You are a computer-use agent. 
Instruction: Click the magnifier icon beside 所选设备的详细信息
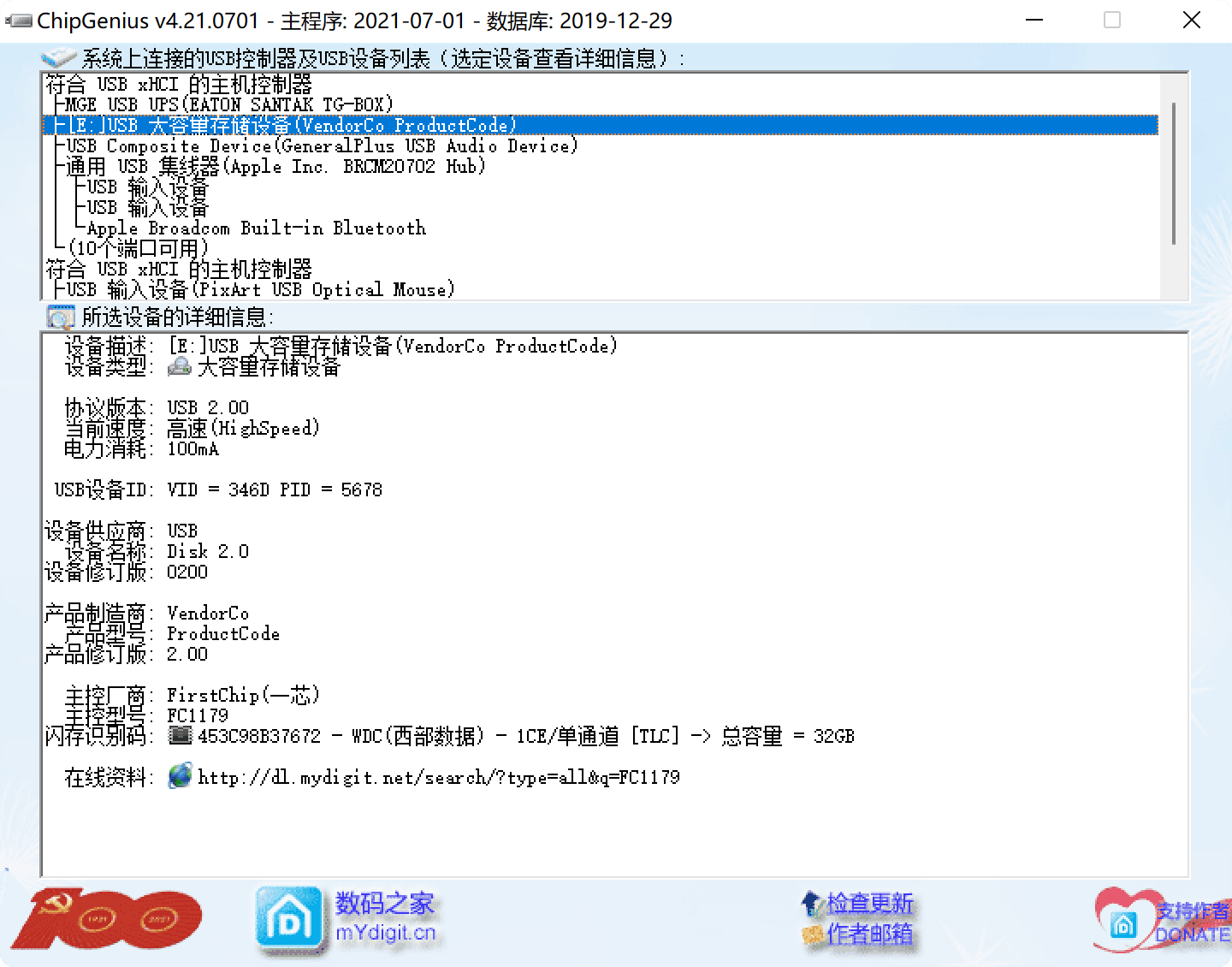tap(60, 317)
